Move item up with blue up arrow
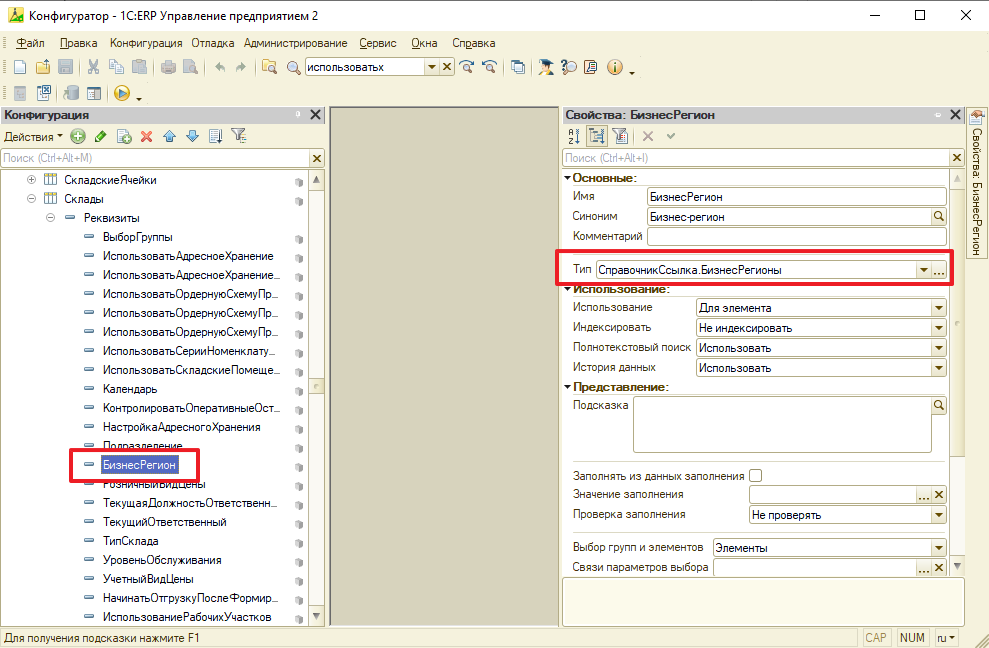 point(169,136)
